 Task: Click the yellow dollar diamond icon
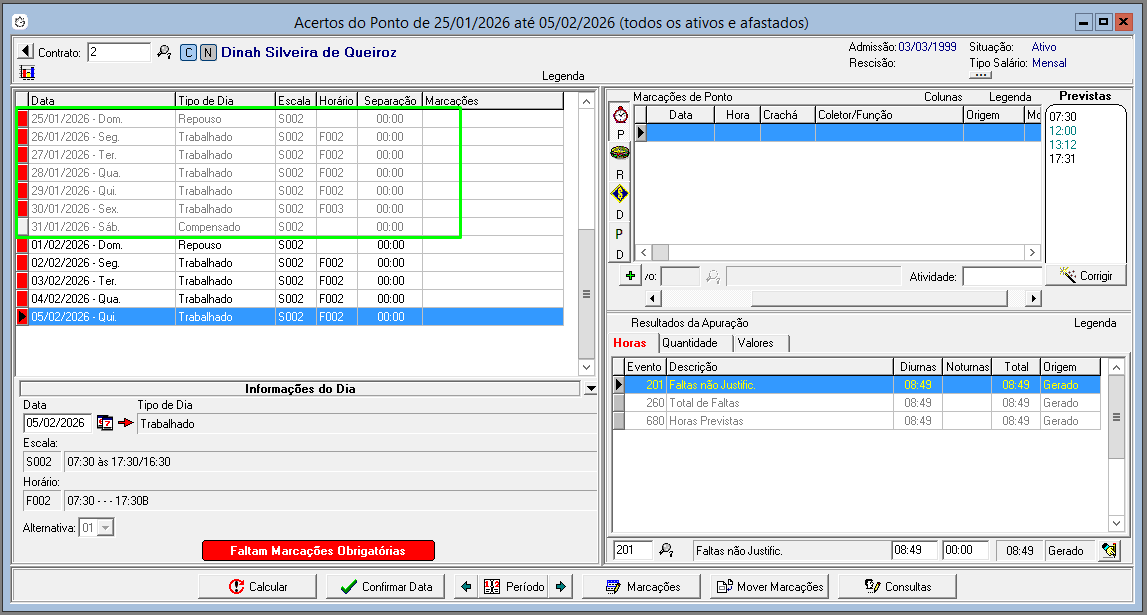point(620,194)
